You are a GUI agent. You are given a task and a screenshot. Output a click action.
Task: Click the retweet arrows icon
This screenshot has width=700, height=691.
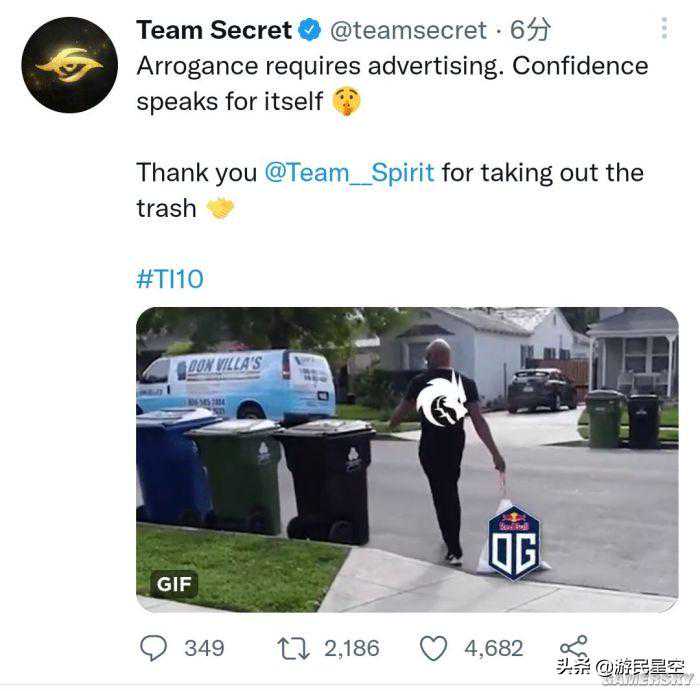293,649
